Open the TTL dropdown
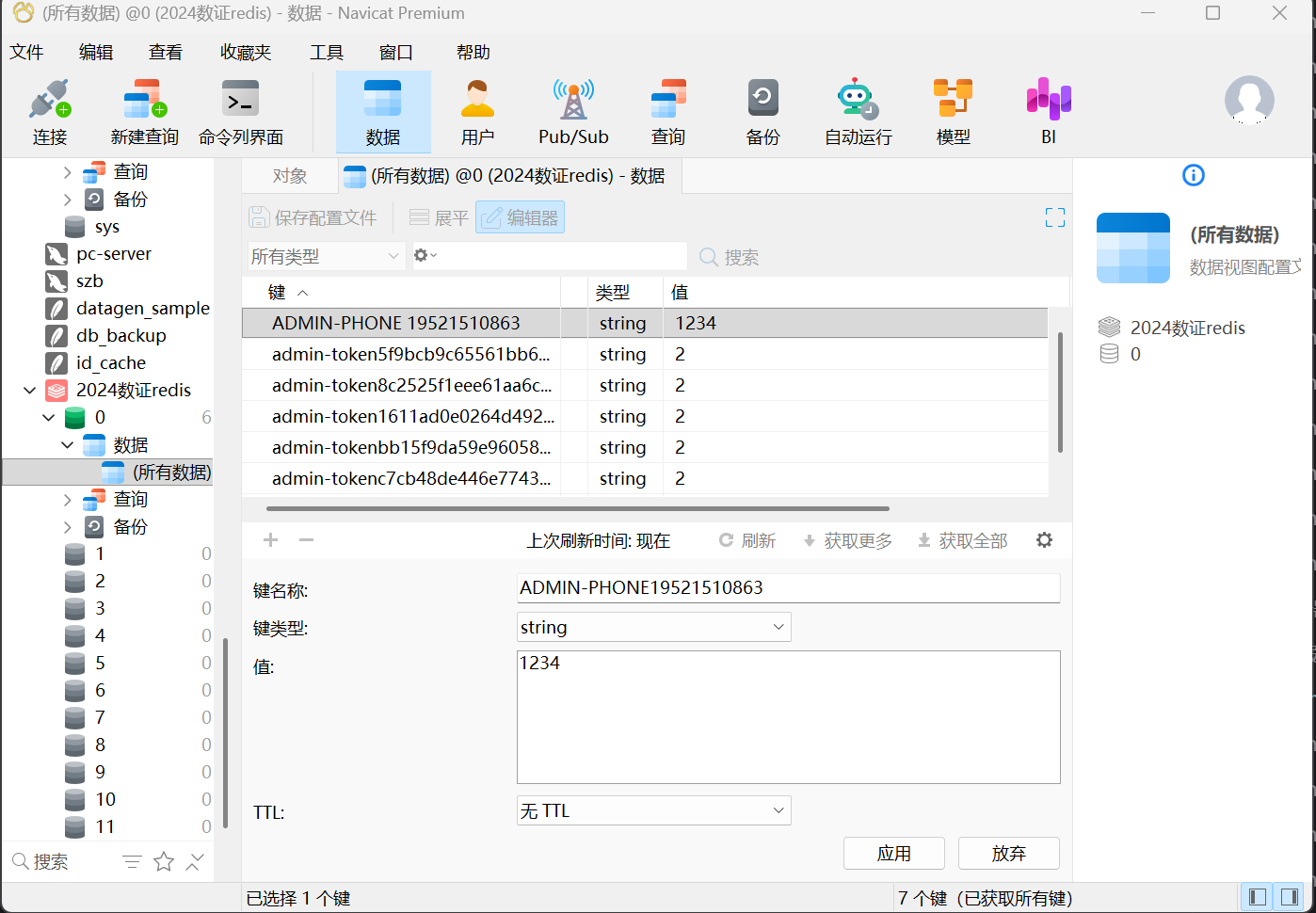This screenshot has width=1316, height=913. 653,810
